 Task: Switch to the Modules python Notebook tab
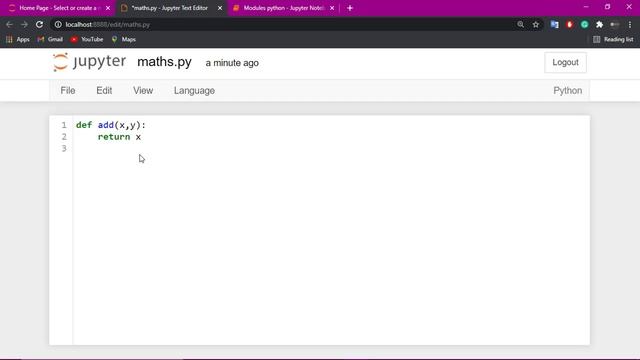coord(283,8)
